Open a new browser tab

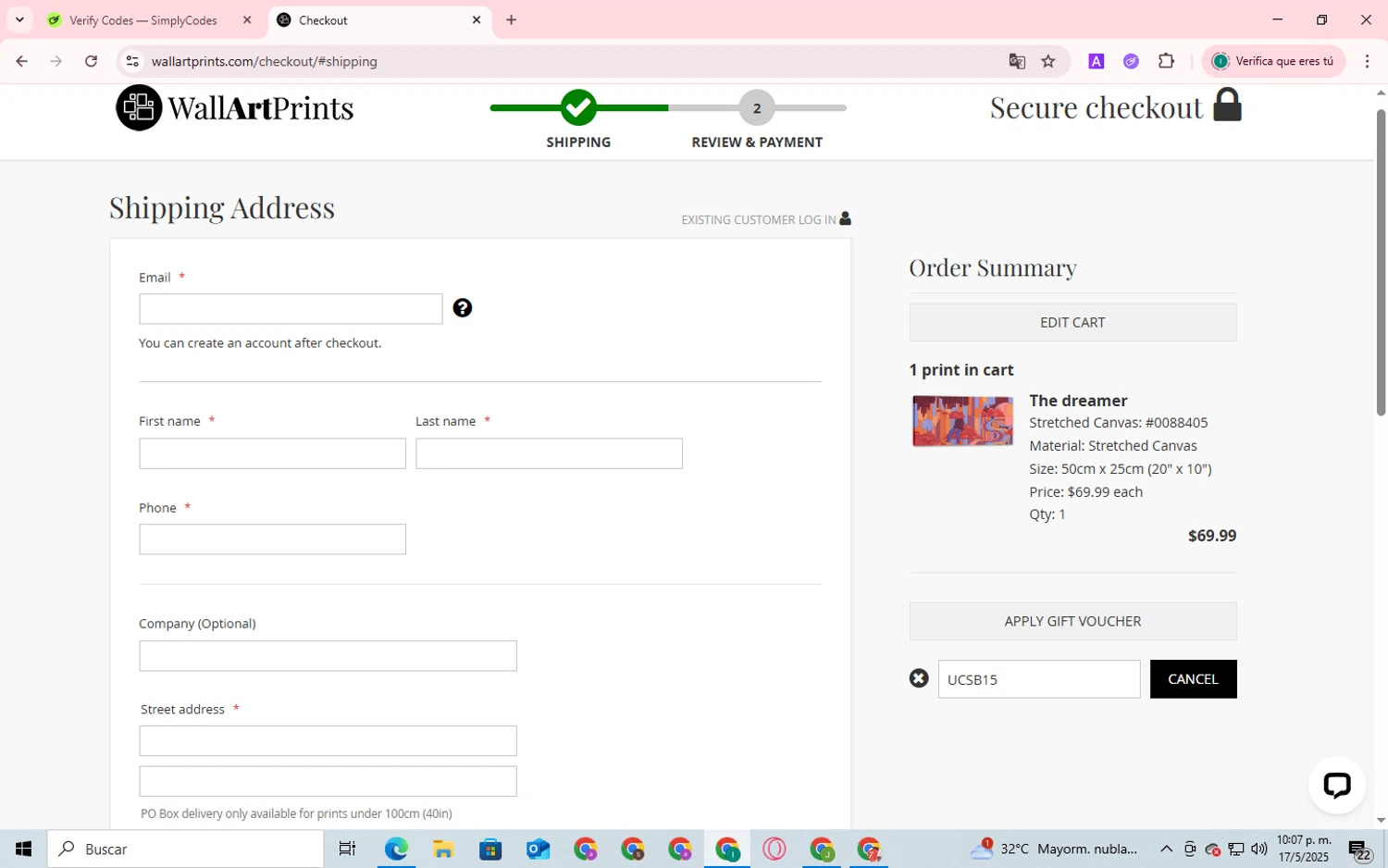pyautogui.click(x=512, y=19)
